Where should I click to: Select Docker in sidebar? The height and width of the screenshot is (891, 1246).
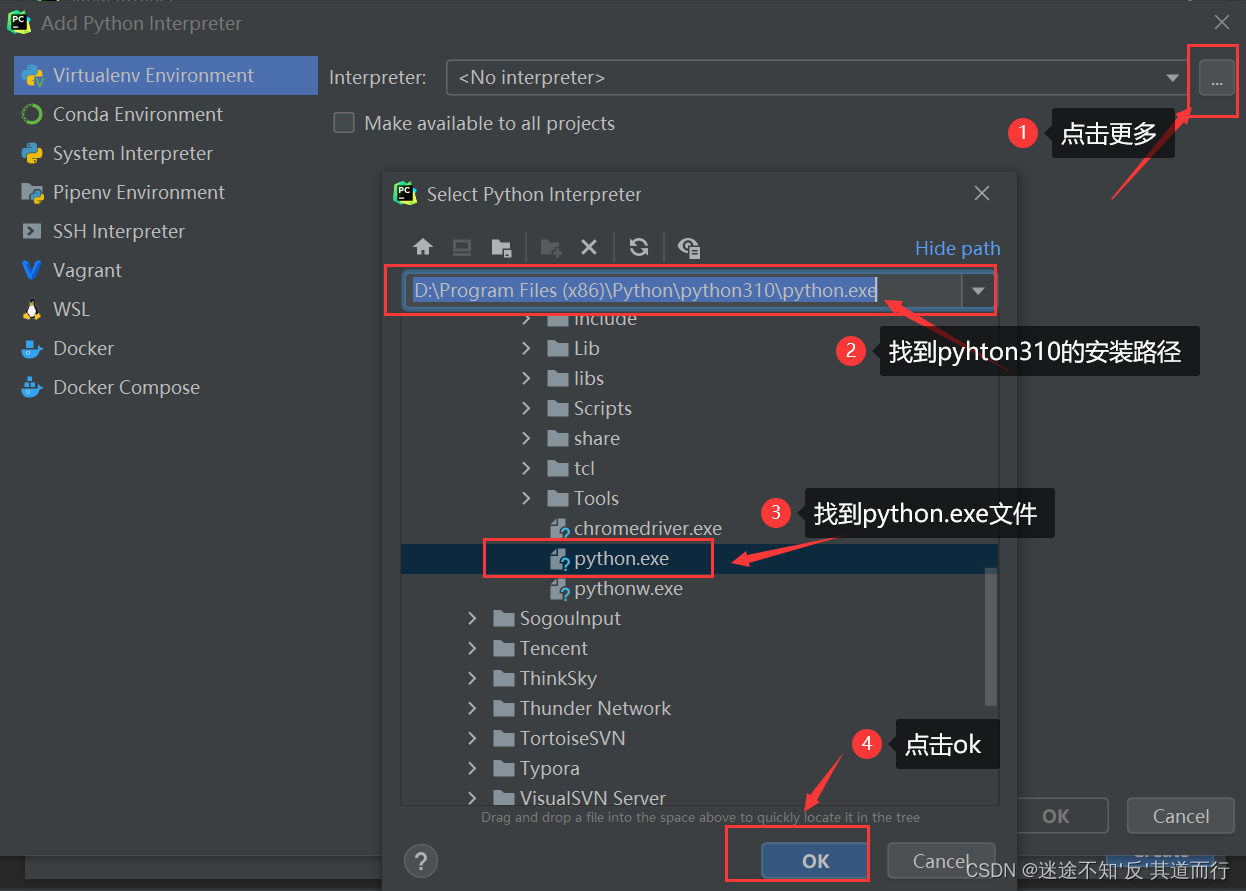[166, 348]
